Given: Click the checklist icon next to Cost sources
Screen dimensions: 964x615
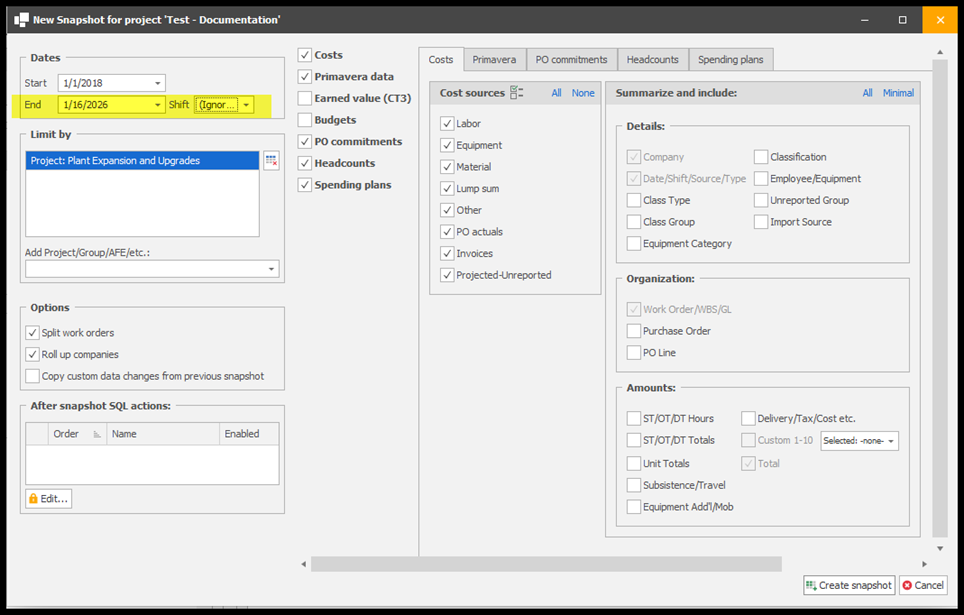Looking at the screenshot, I should click(x=517, y=93).
